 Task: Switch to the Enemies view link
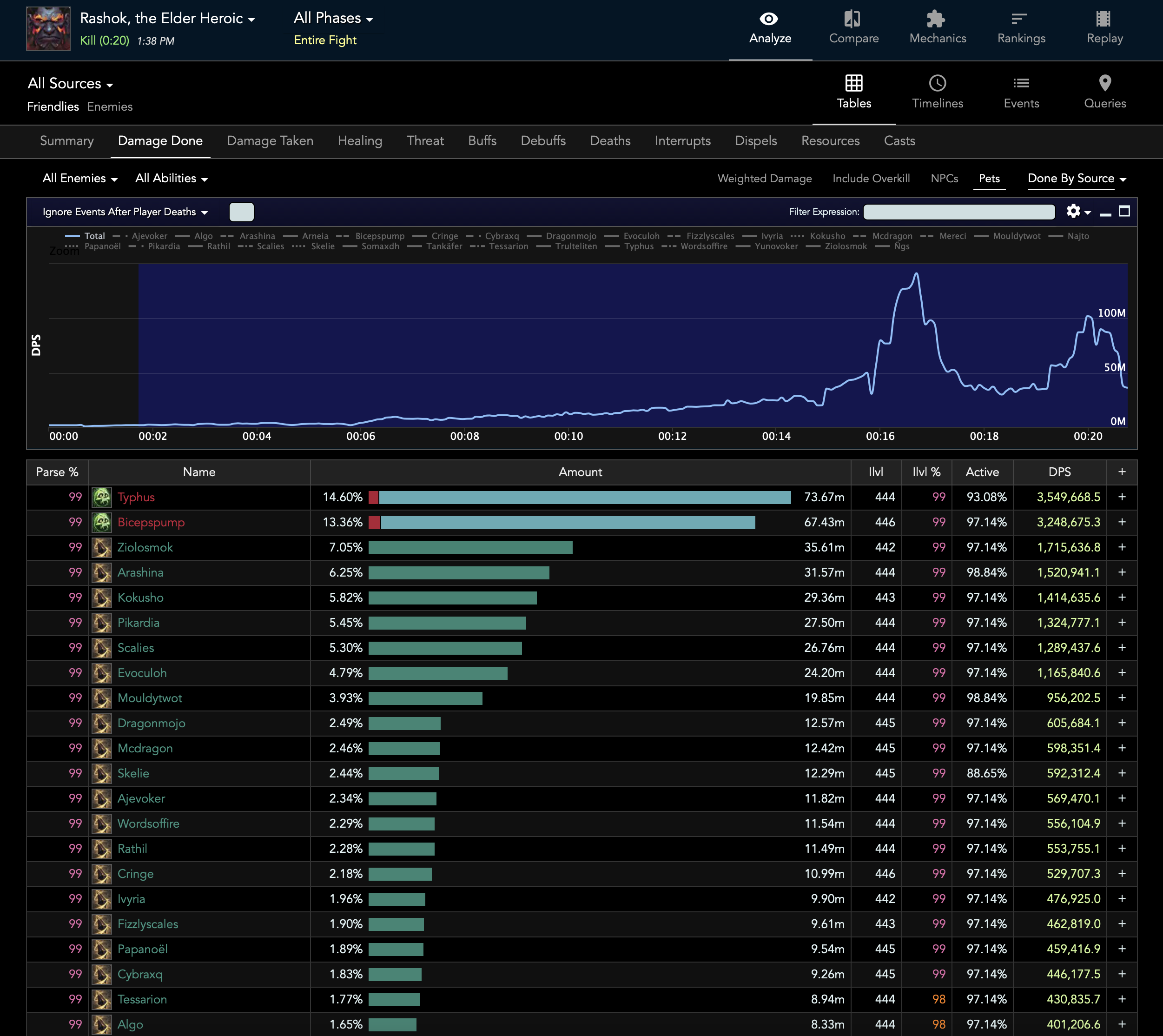tap(109, 107)
